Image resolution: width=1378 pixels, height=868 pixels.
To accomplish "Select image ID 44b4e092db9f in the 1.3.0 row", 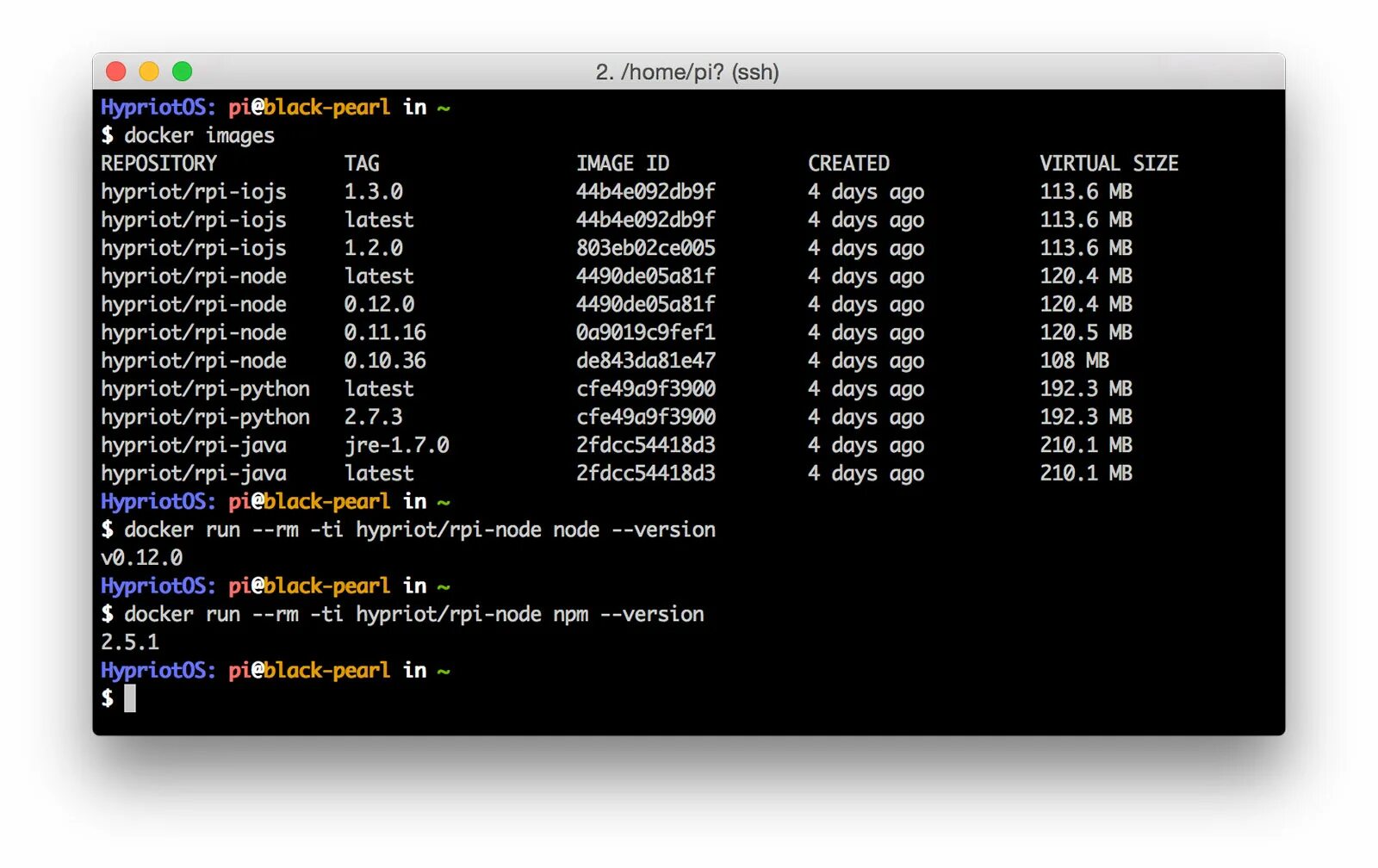I will click(646, 191).
